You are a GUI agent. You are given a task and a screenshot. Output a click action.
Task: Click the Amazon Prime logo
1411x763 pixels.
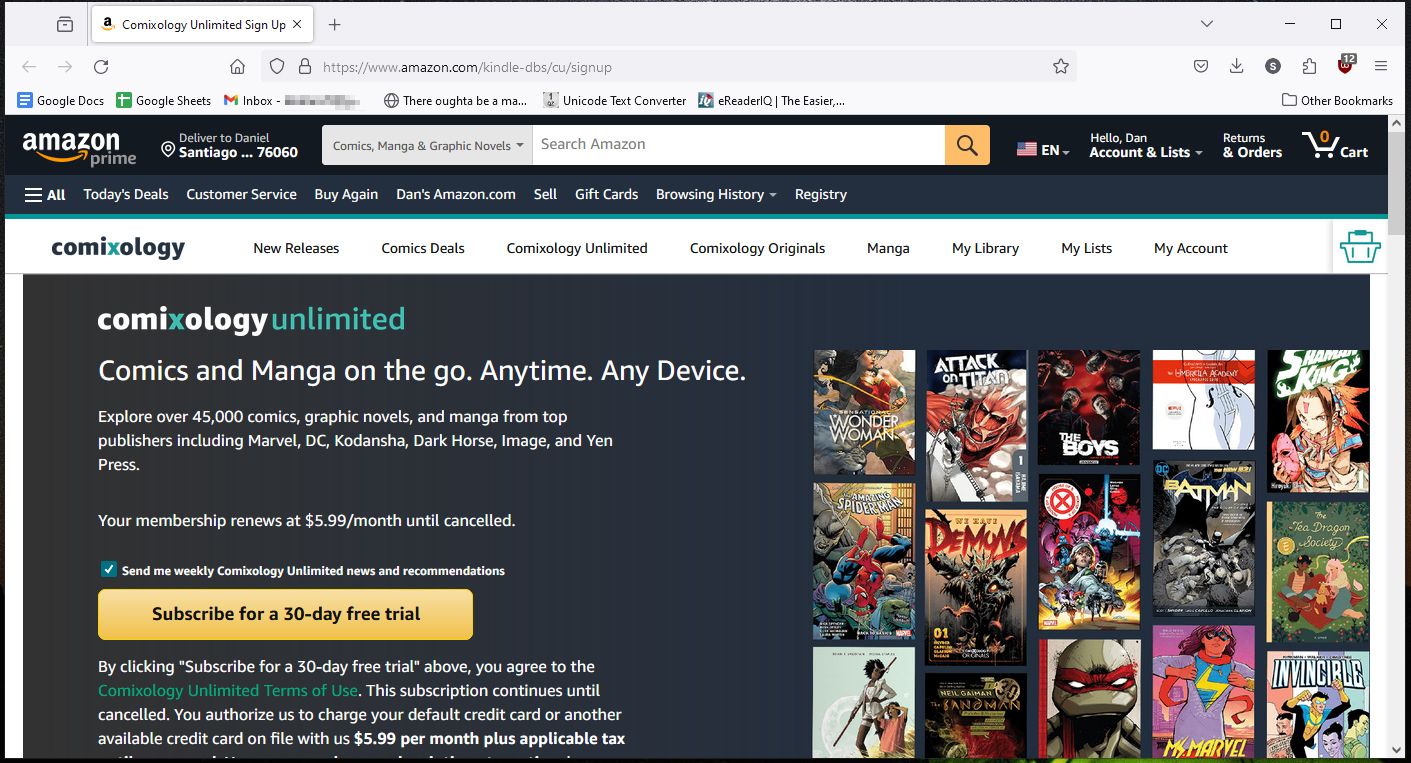(x=79, y=147)
